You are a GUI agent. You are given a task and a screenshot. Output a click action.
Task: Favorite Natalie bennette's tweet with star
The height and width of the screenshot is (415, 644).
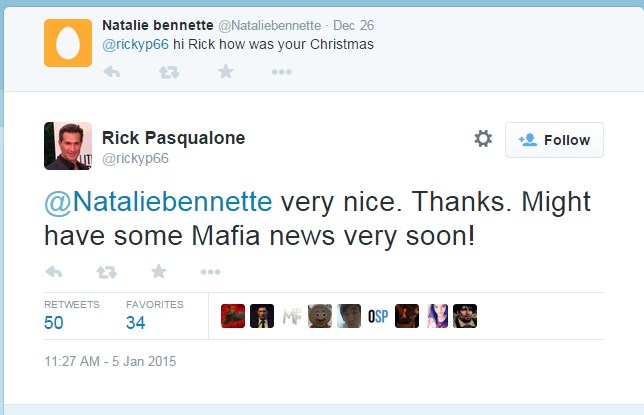[226, 72]
